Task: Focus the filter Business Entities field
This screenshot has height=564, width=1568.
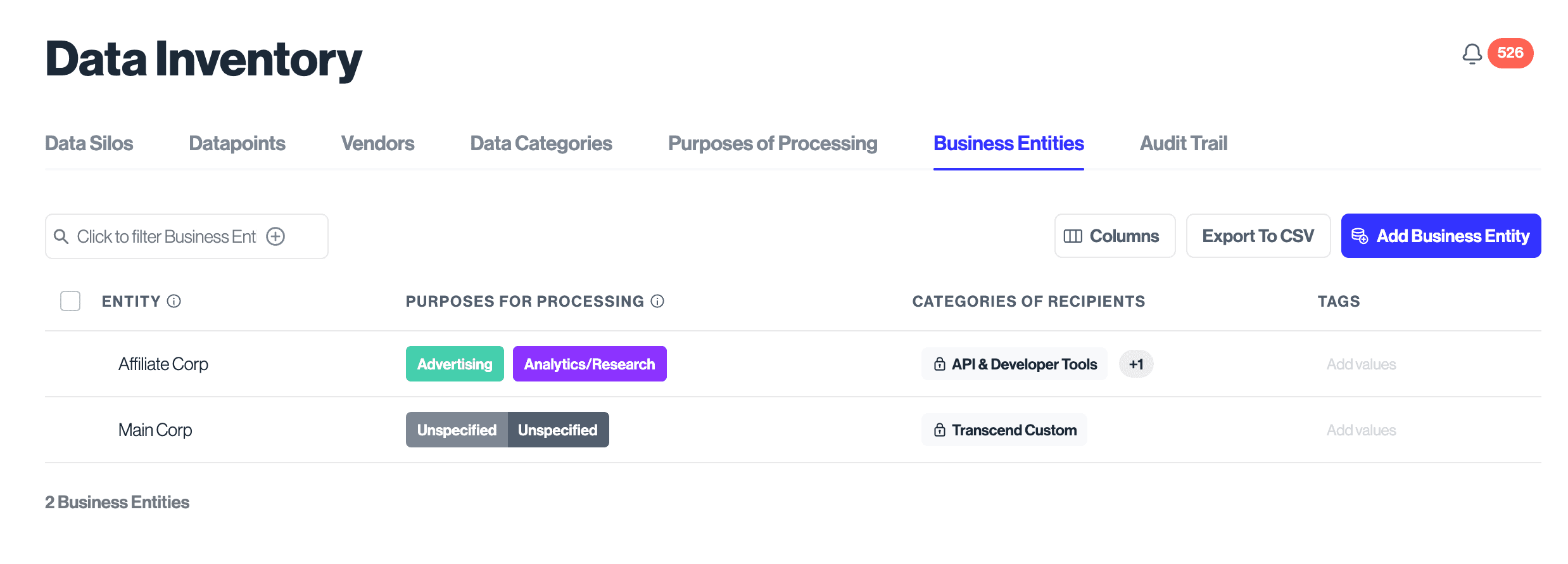Action: [x=166, y=236]
